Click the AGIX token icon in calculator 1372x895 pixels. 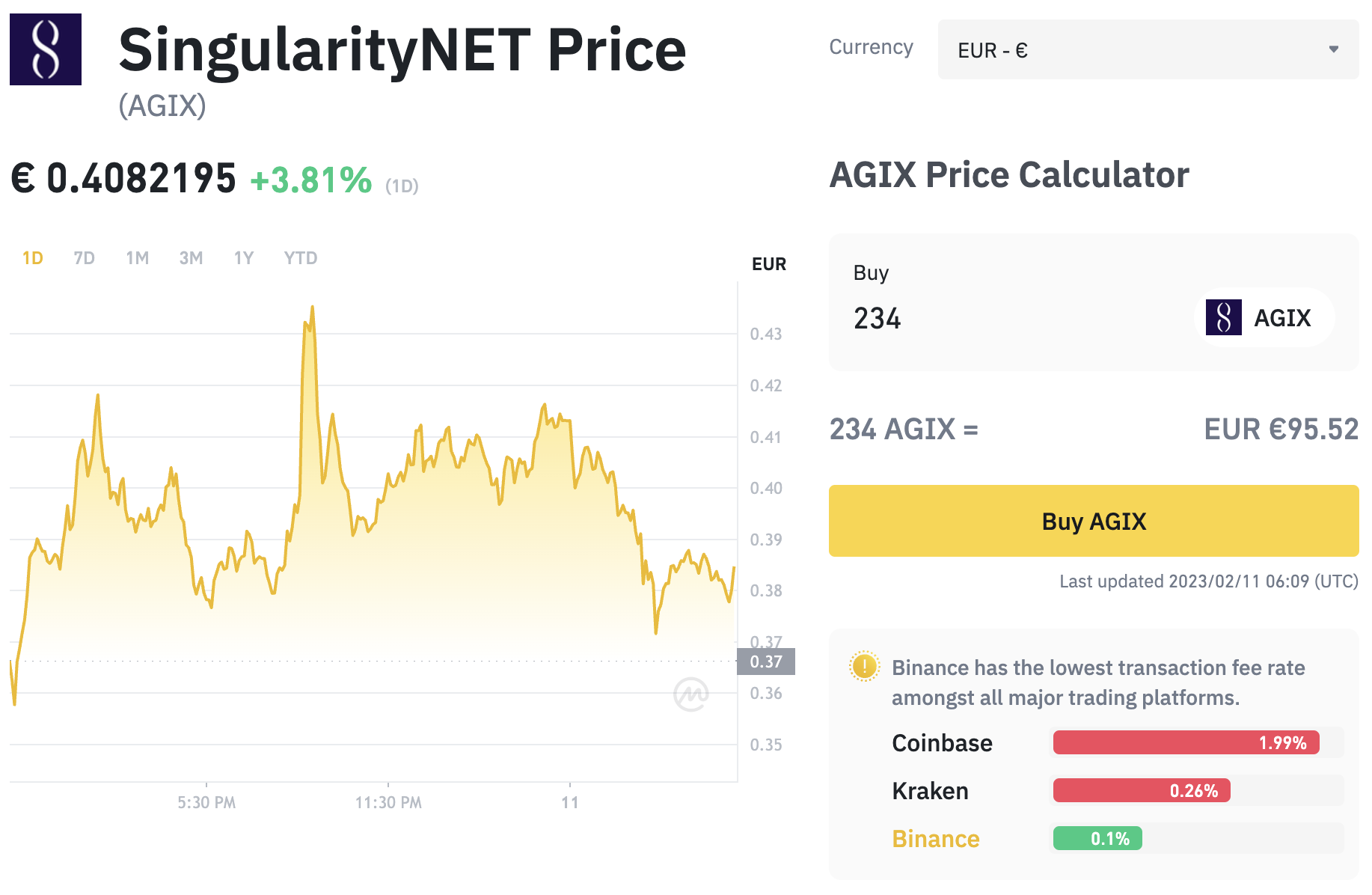pos(1223,317)
